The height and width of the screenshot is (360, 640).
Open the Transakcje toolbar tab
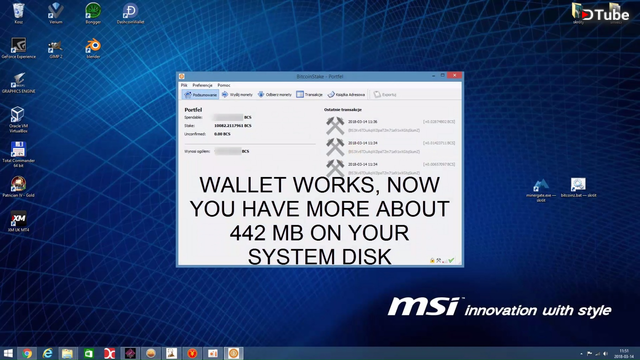tap(309, 95)
